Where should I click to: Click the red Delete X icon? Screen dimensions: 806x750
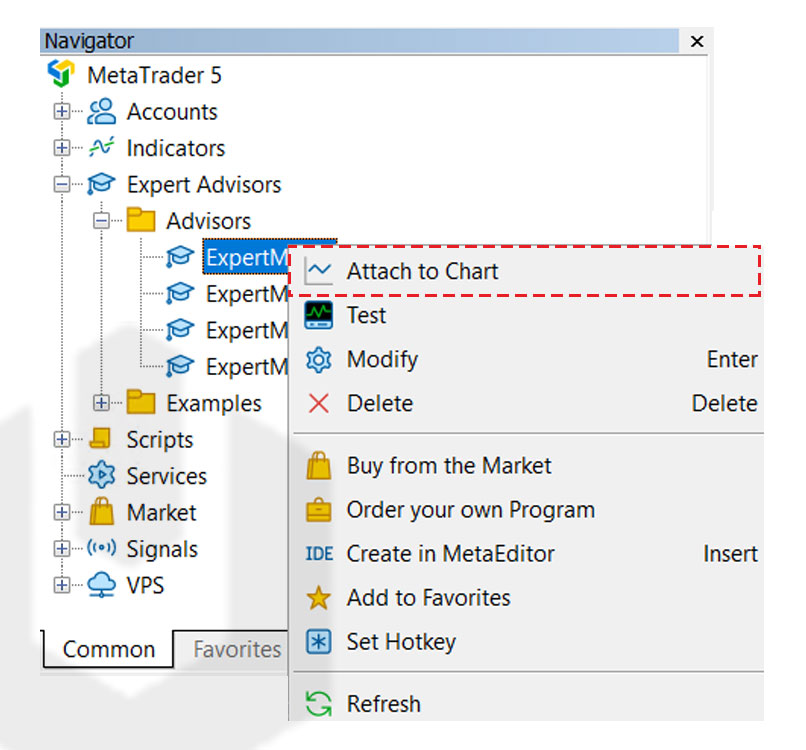tap(319, 404)
